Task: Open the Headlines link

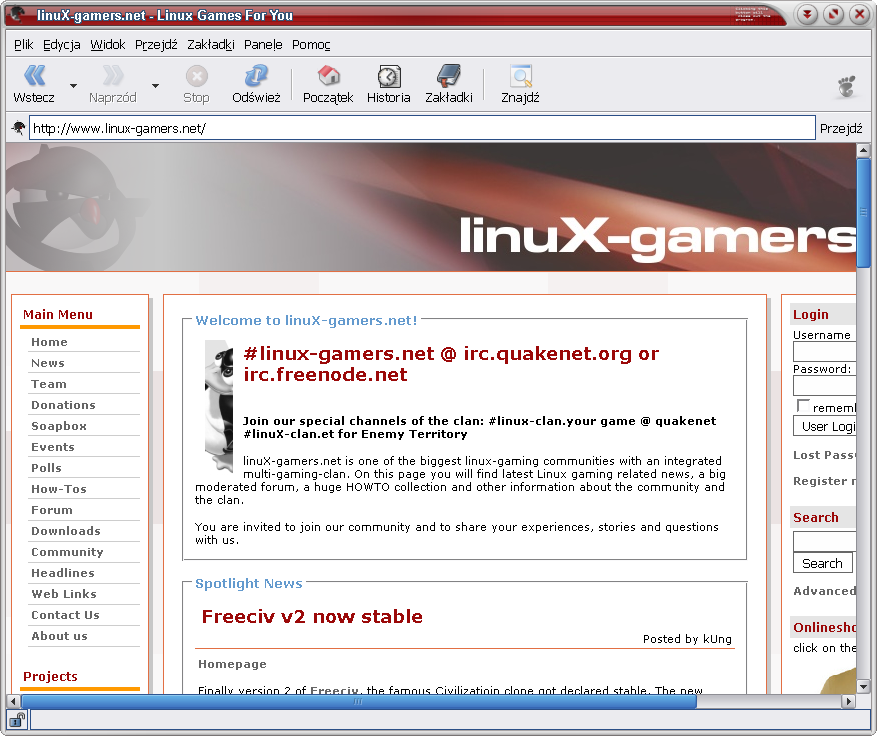Action: 63,573
